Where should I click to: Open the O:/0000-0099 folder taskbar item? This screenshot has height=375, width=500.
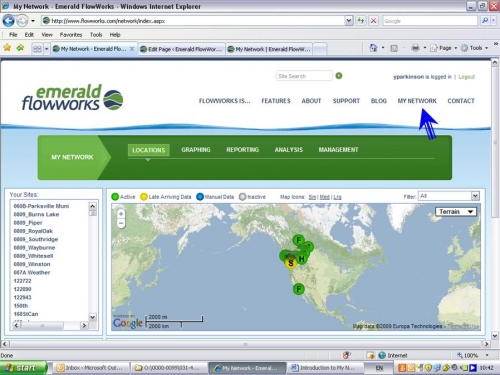168,368
